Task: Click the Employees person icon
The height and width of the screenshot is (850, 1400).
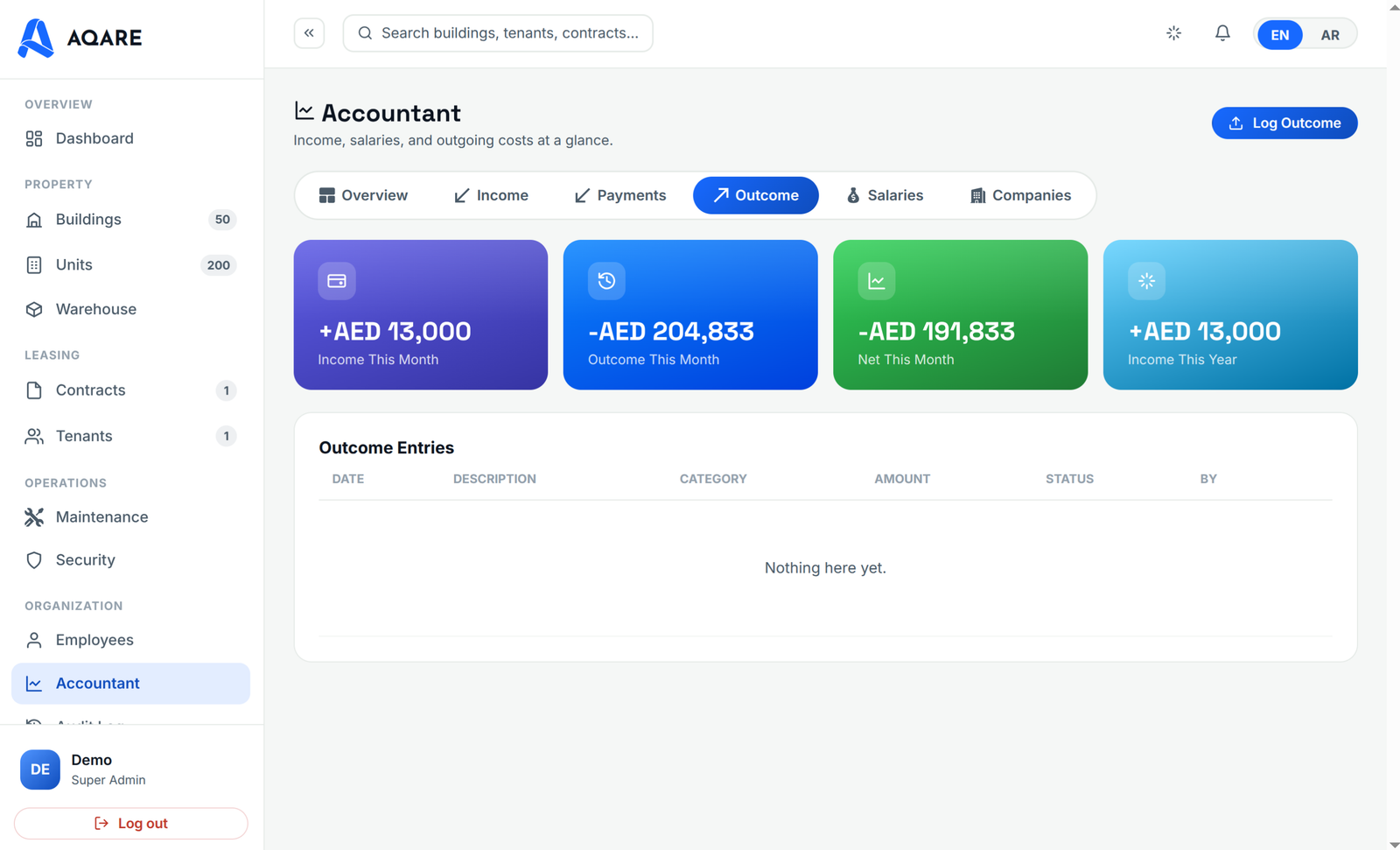Action: pos(34,641)
